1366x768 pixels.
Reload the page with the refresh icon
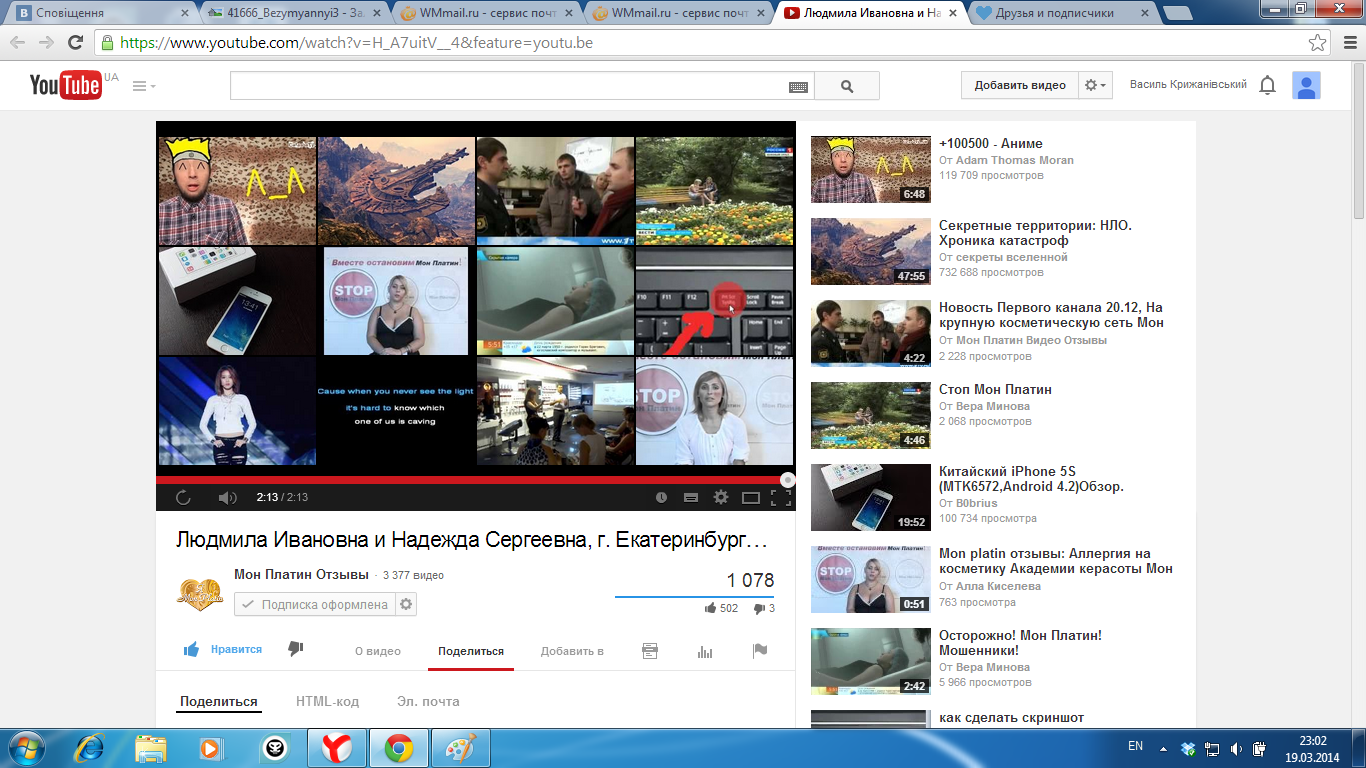click(x=75, y=43)
